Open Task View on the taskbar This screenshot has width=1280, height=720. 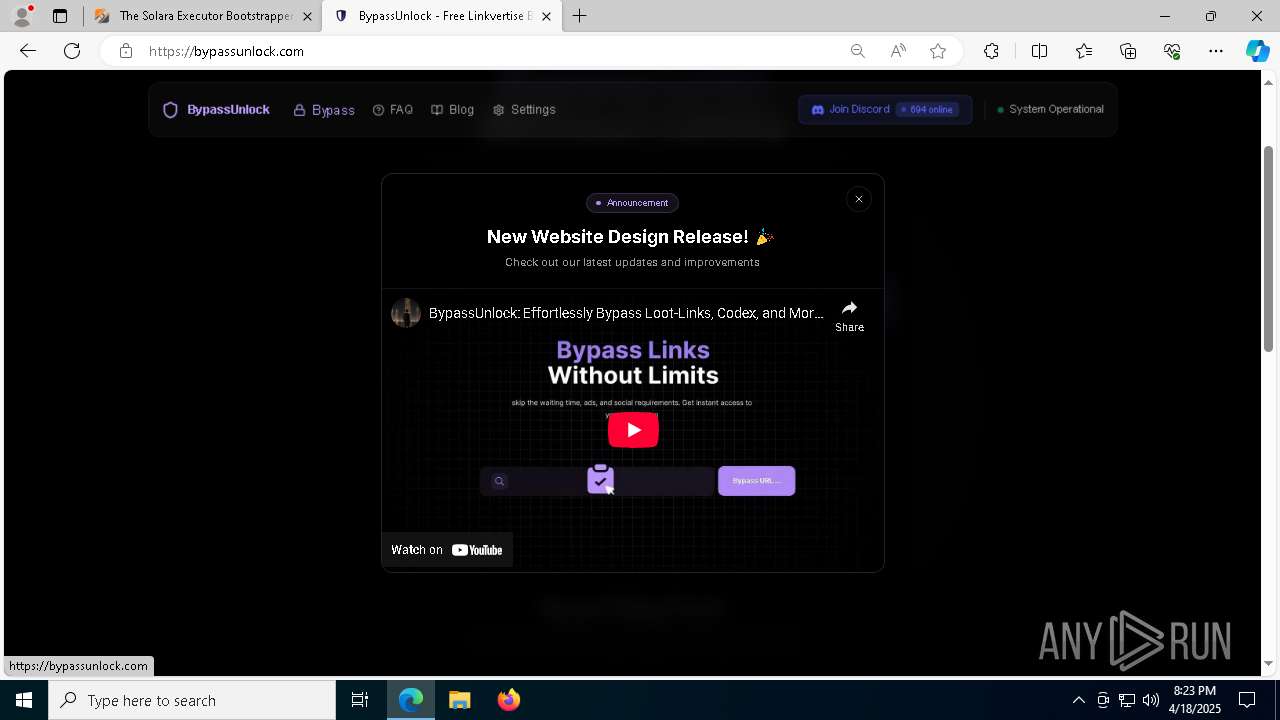click(x=360, y=700)
